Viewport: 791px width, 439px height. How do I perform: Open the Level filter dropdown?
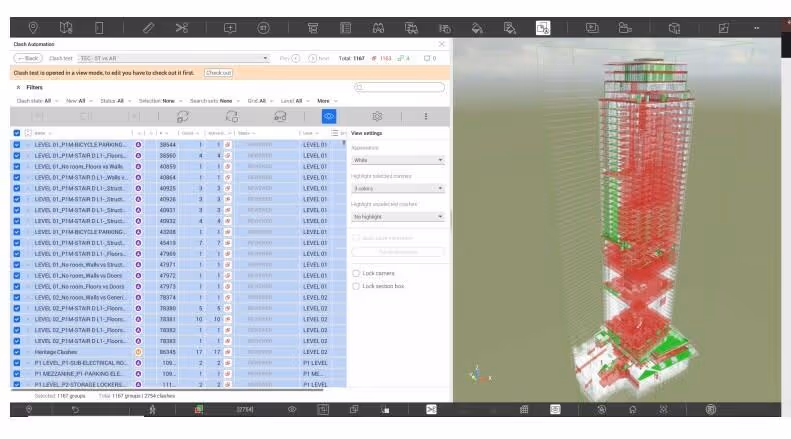(x=295, y=101)
